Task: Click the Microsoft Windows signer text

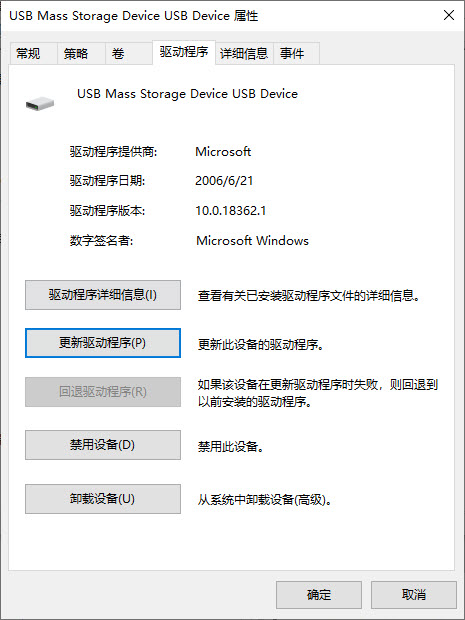Action: [252, 240]
